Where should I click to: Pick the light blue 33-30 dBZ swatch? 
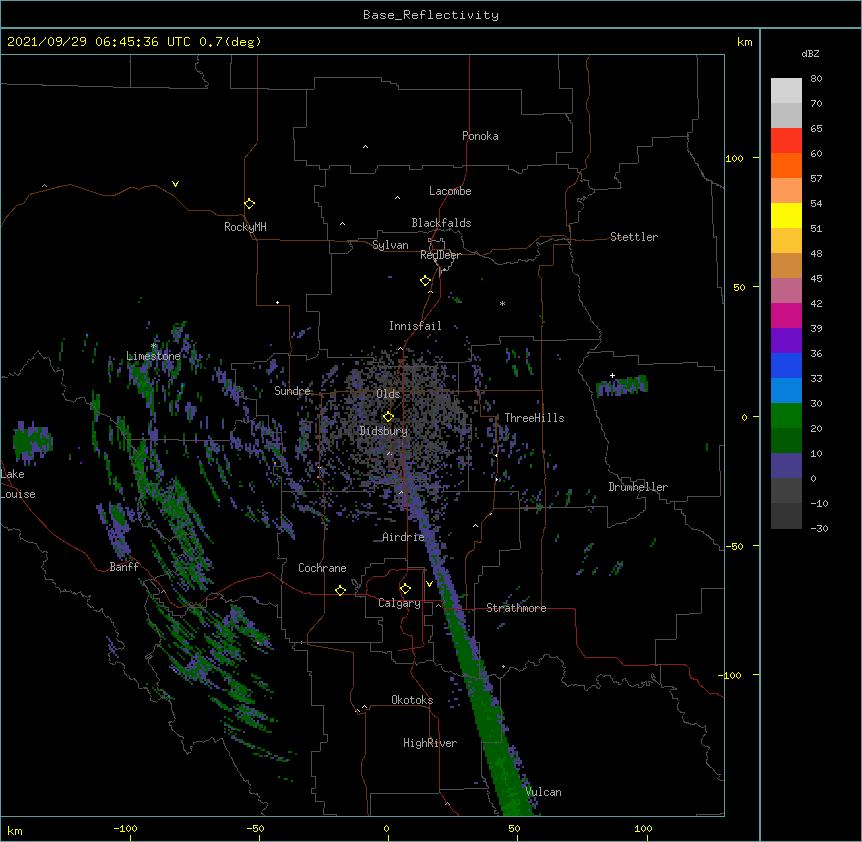(786, 390)
